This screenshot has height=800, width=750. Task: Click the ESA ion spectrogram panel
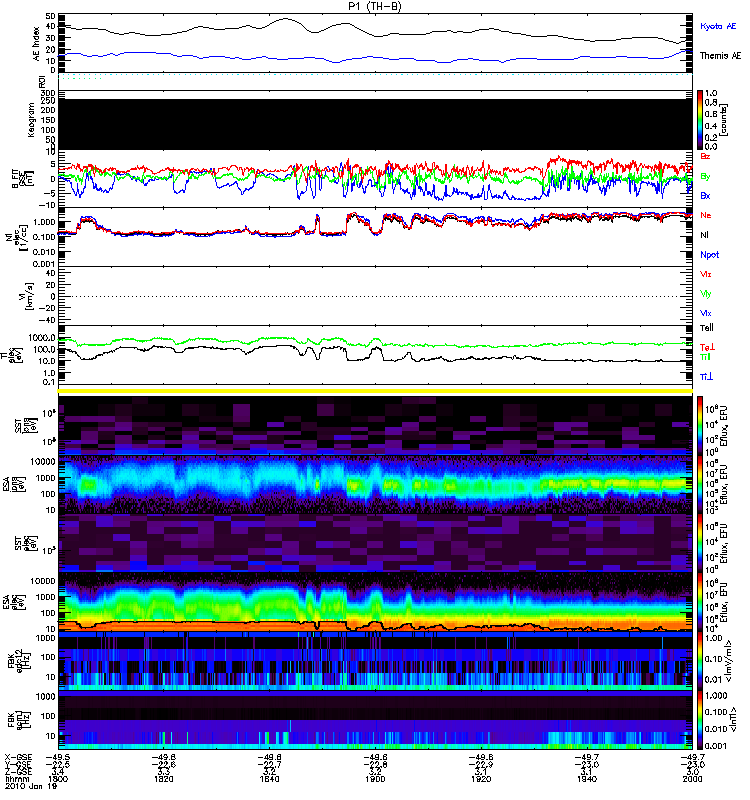375,485
